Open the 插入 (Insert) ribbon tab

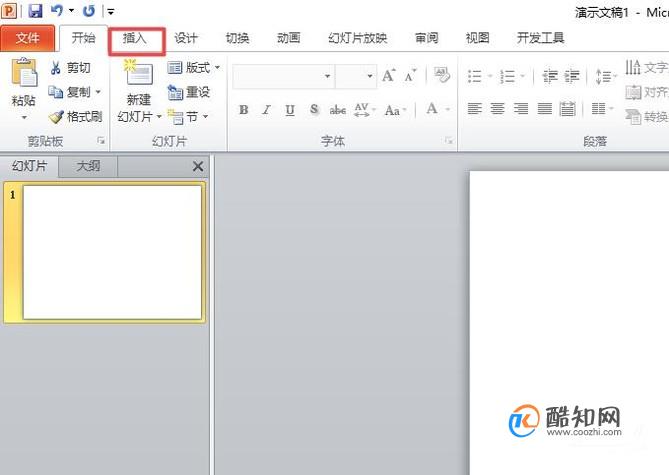(135, 38)
